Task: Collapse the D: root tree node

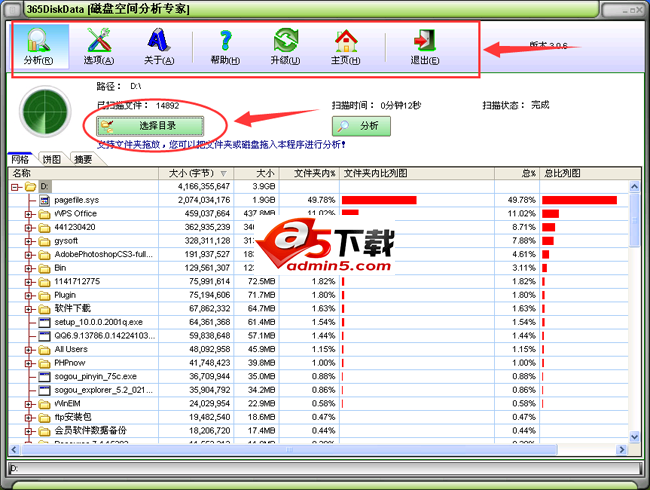Action: [15, 187]
